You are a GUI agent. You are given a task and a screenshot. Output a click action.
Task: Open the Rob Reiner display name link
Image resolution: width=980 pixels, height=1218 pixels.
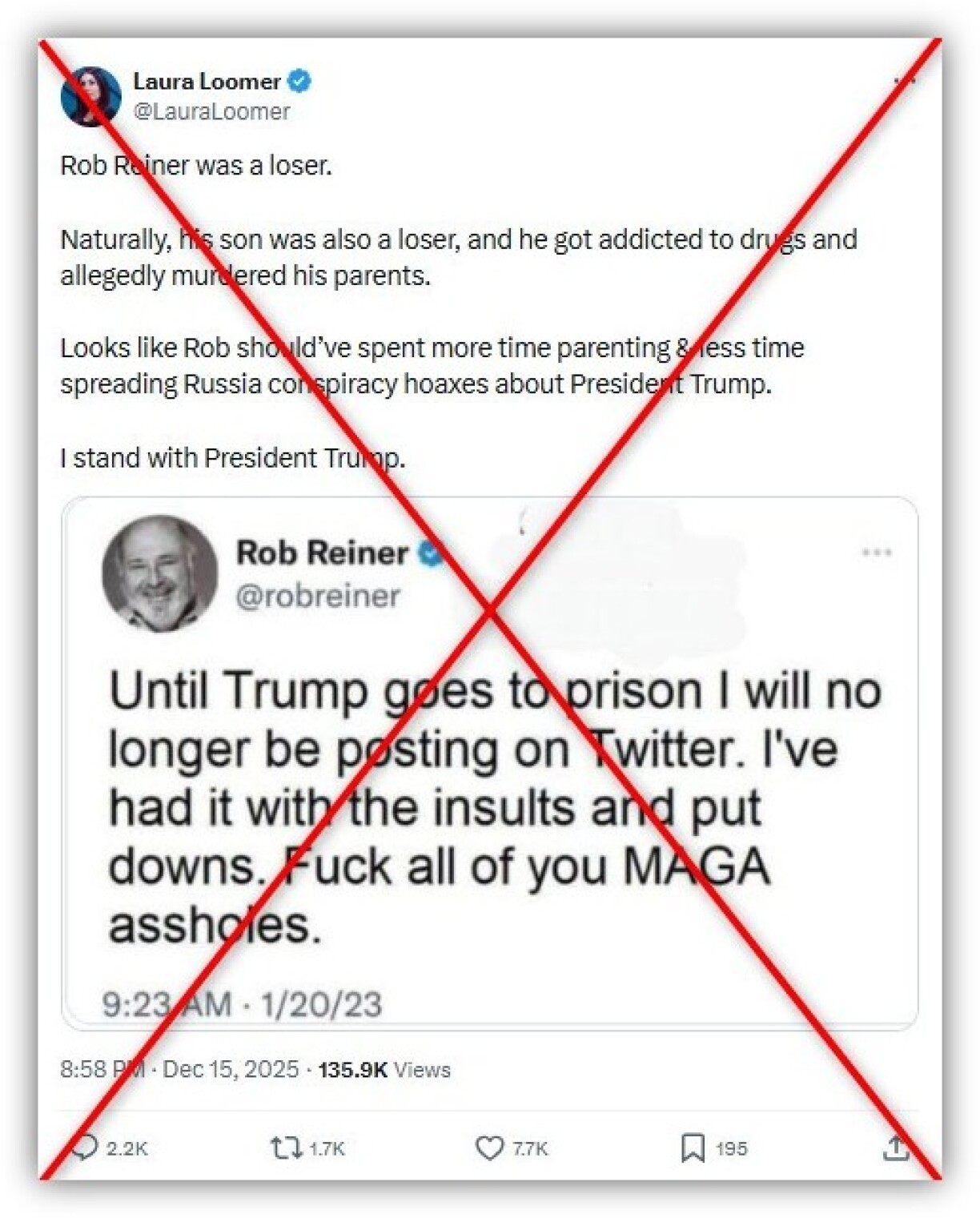tap(322, 553)
